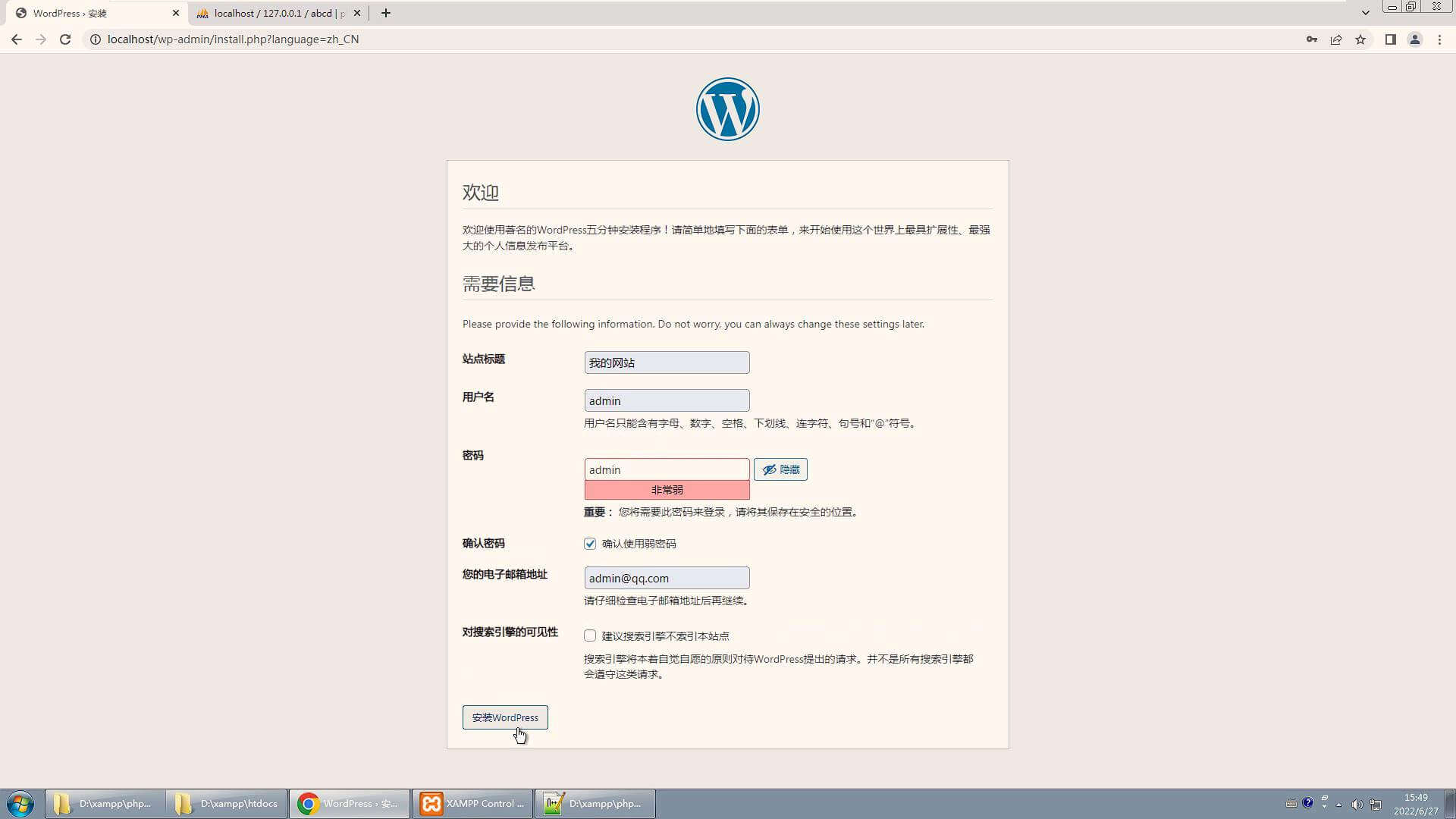Click the 需要信息 heading
The image size is (1456, 819).
click(499, 284)
